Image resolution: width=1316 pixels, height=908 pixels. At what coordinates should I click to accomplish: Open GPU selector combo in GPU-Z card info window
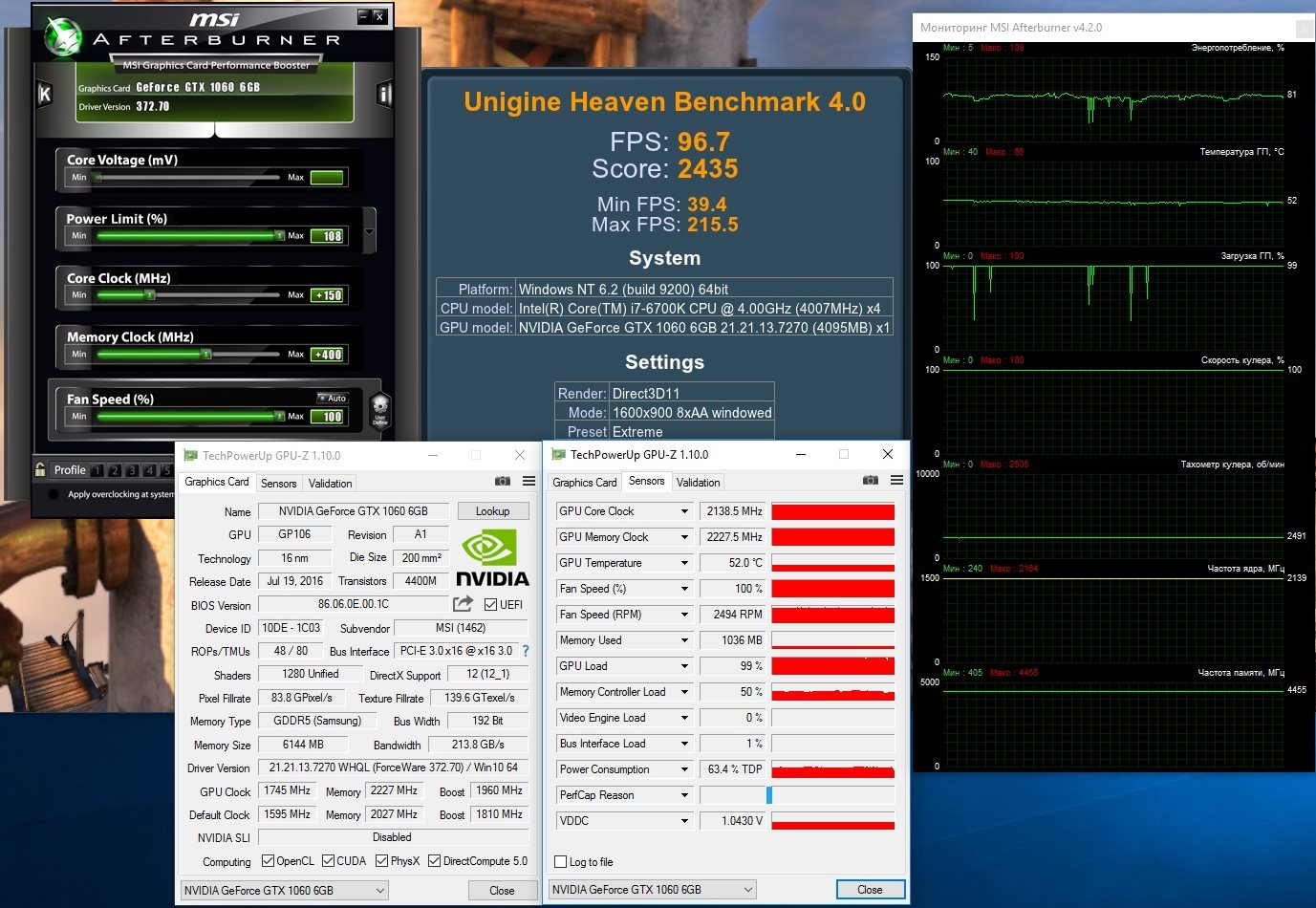(285, 891)
